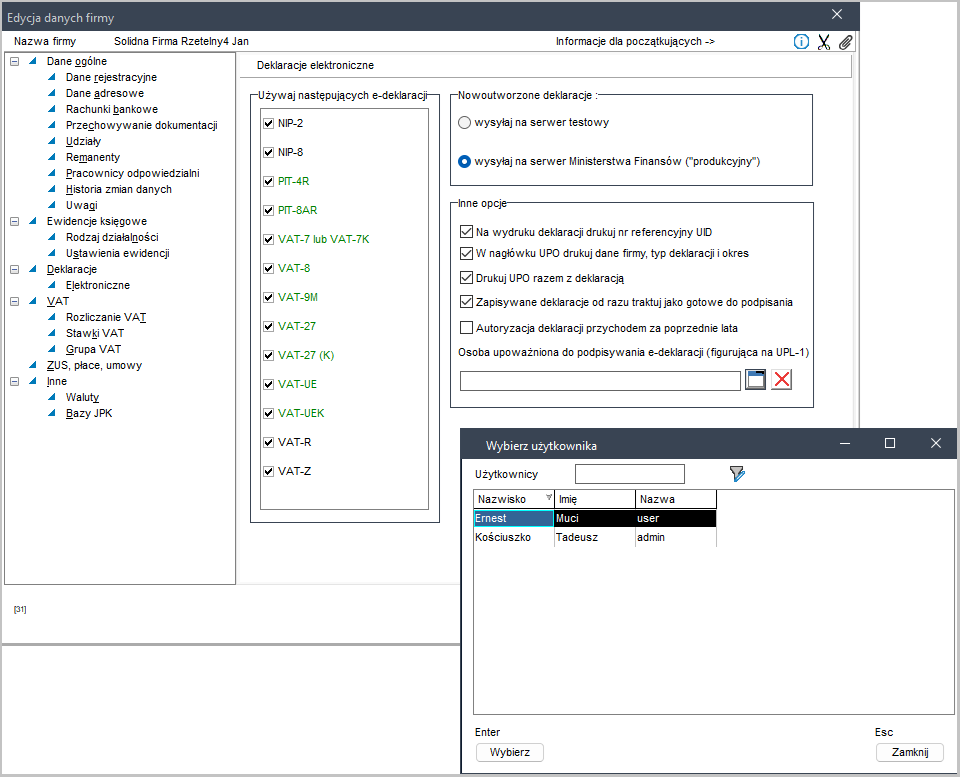The height and width of the screenshot is (777, 960).
Task: Collapse the Inne tree node
Action: [15, 381]
